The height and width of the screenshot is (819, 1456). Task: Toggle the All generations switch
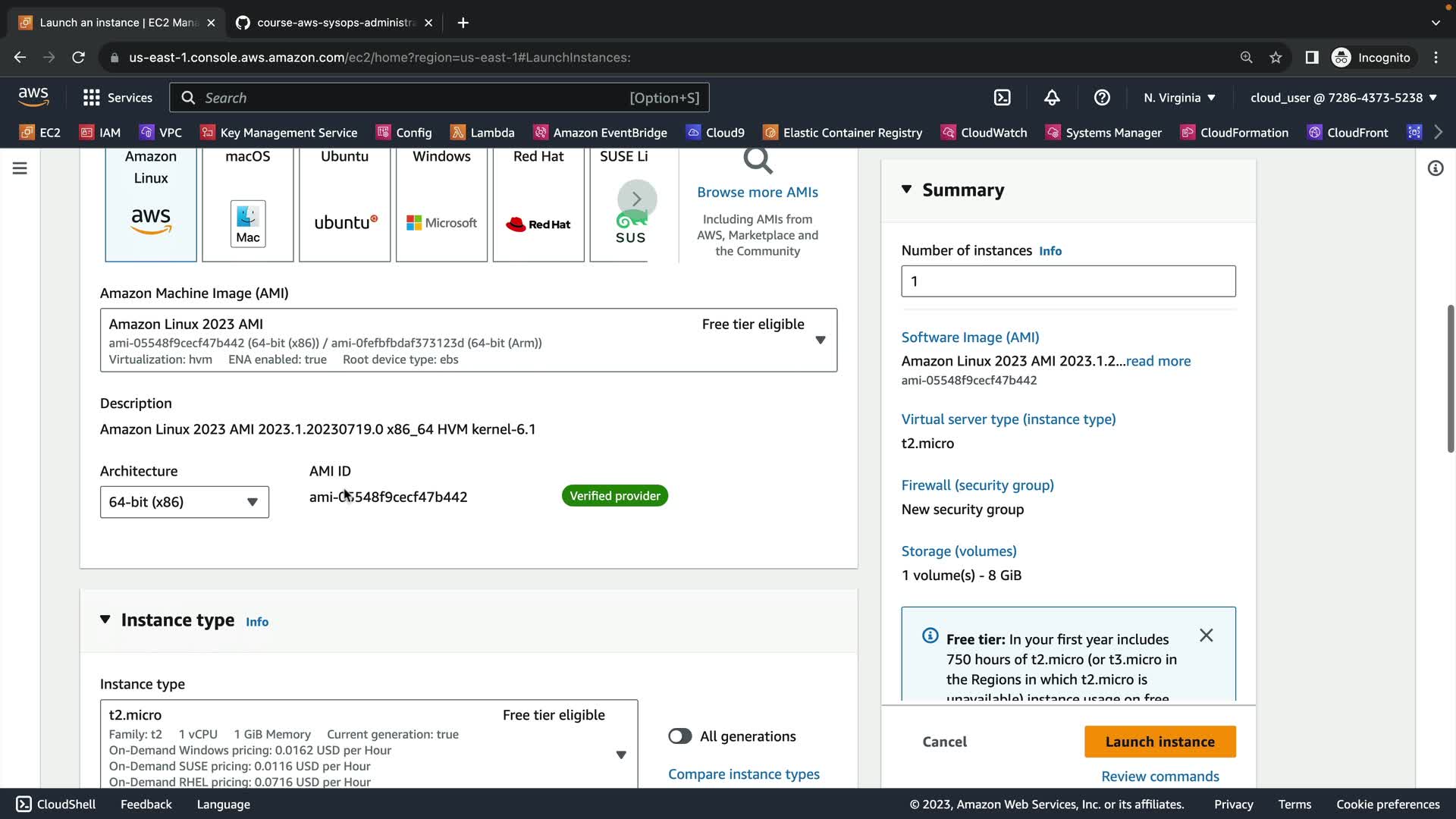(x=679, y=736)
